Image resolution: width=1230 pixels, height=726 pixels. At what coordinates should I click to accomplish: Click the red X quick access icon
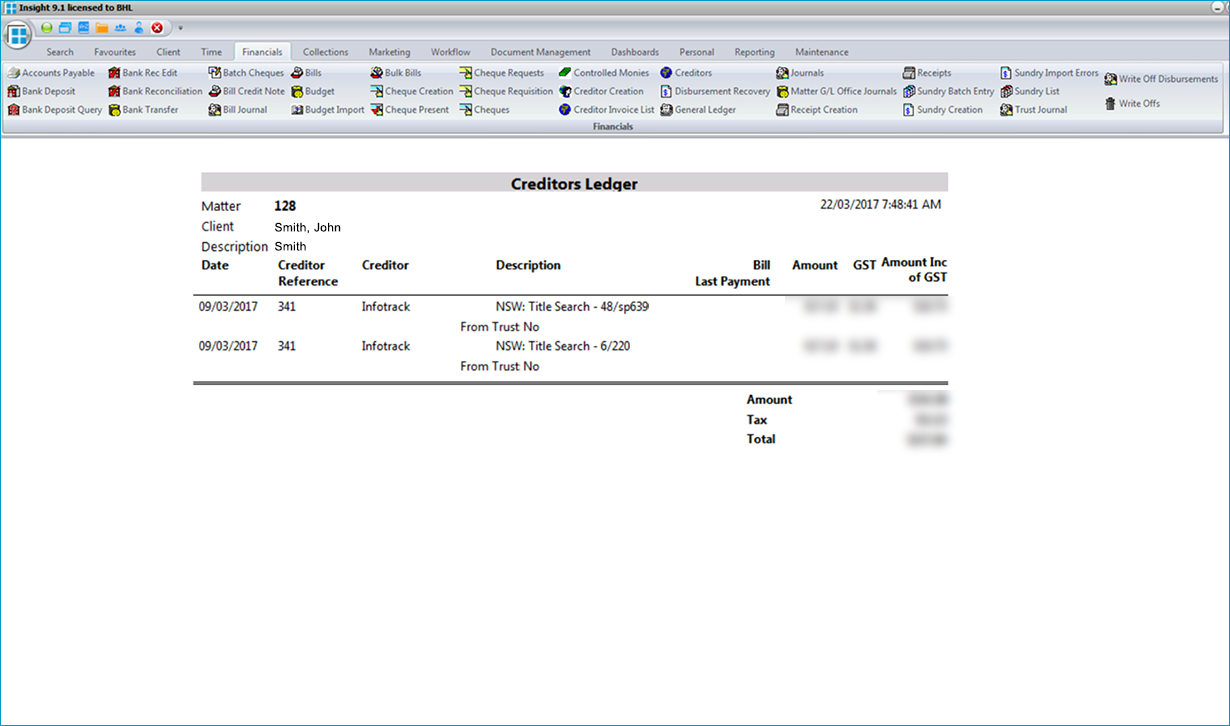pos(157,28)
